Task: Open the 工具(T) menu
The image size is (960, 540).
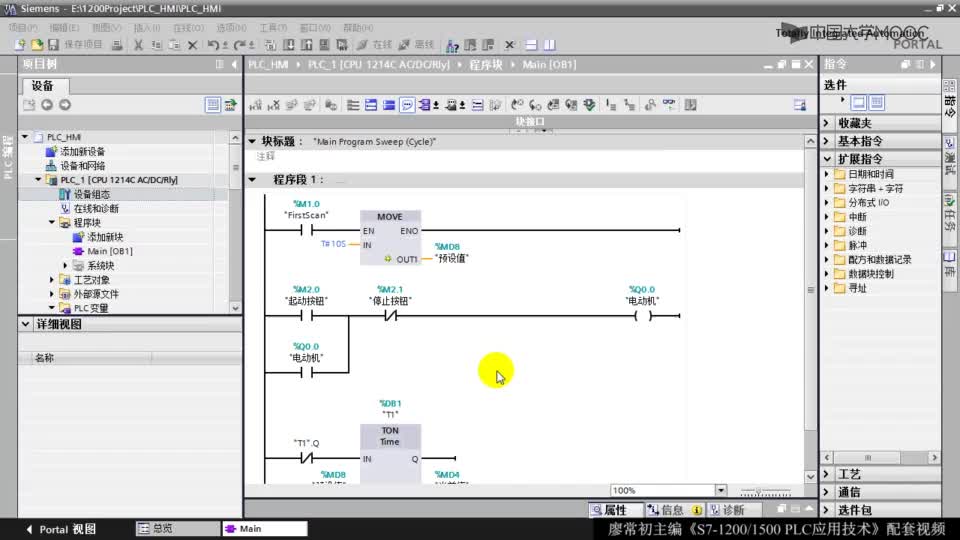Action: click(x=272, y=28)
